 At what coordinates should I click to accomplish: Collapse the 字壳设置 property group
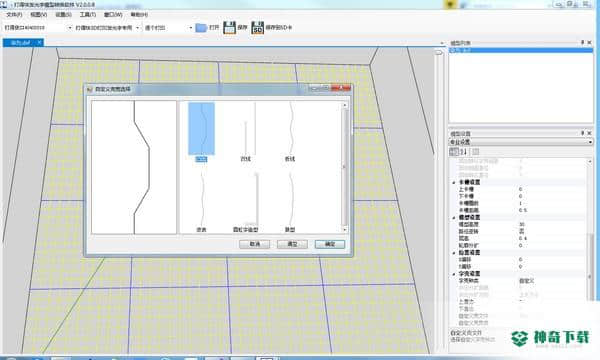454,274
